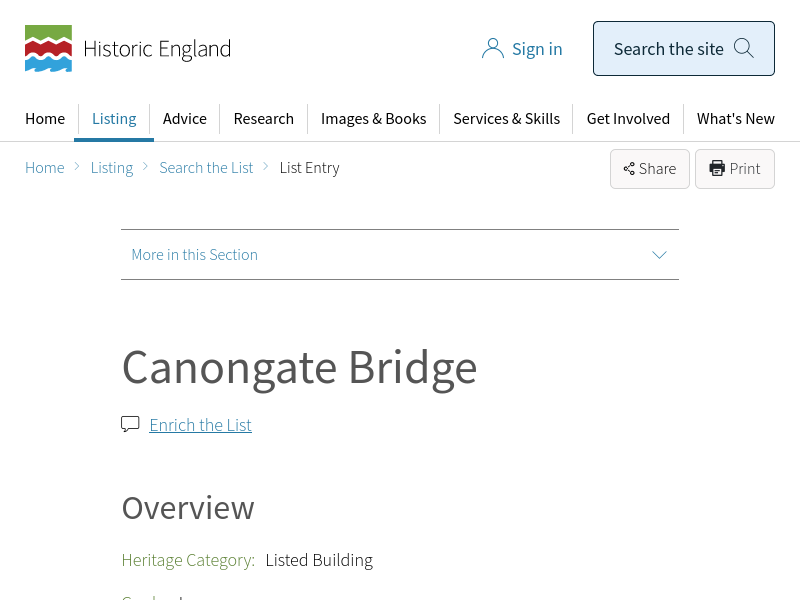Follow the Enrich the List link
This screenshot has height=600, width=800.
(200, 425)
